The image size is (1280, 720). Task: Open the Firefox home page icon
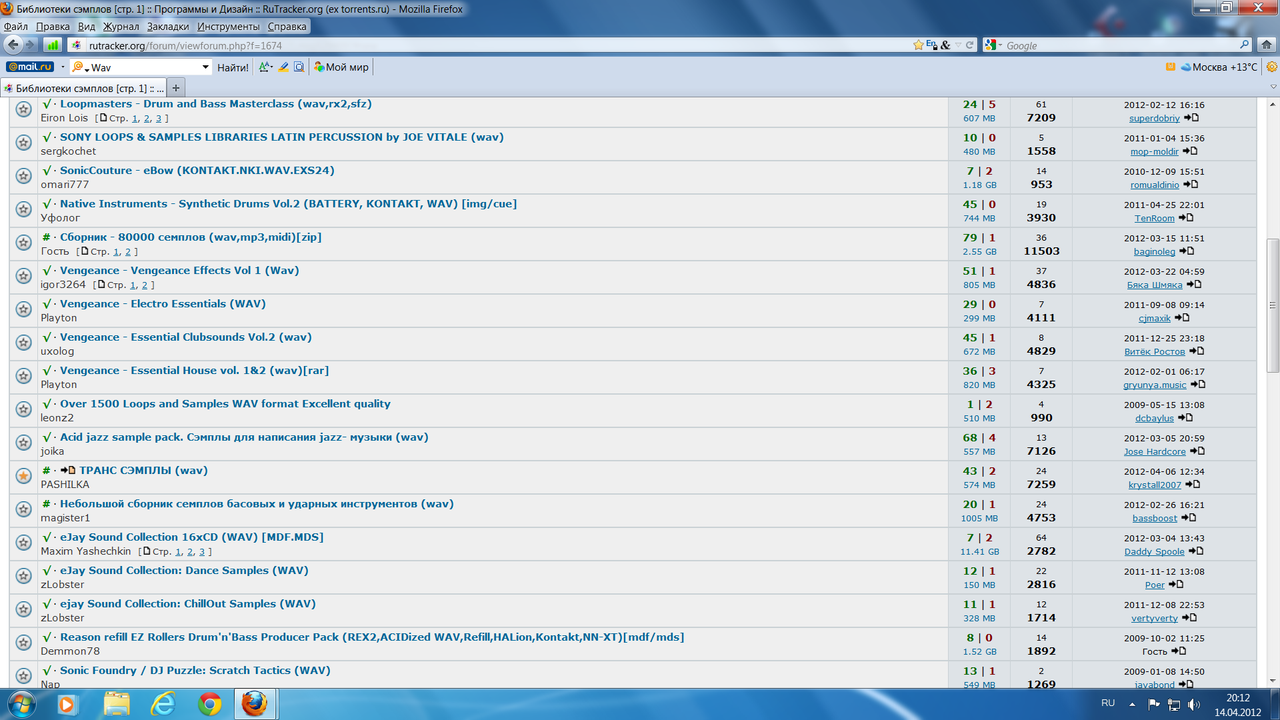pos(1266,45)
